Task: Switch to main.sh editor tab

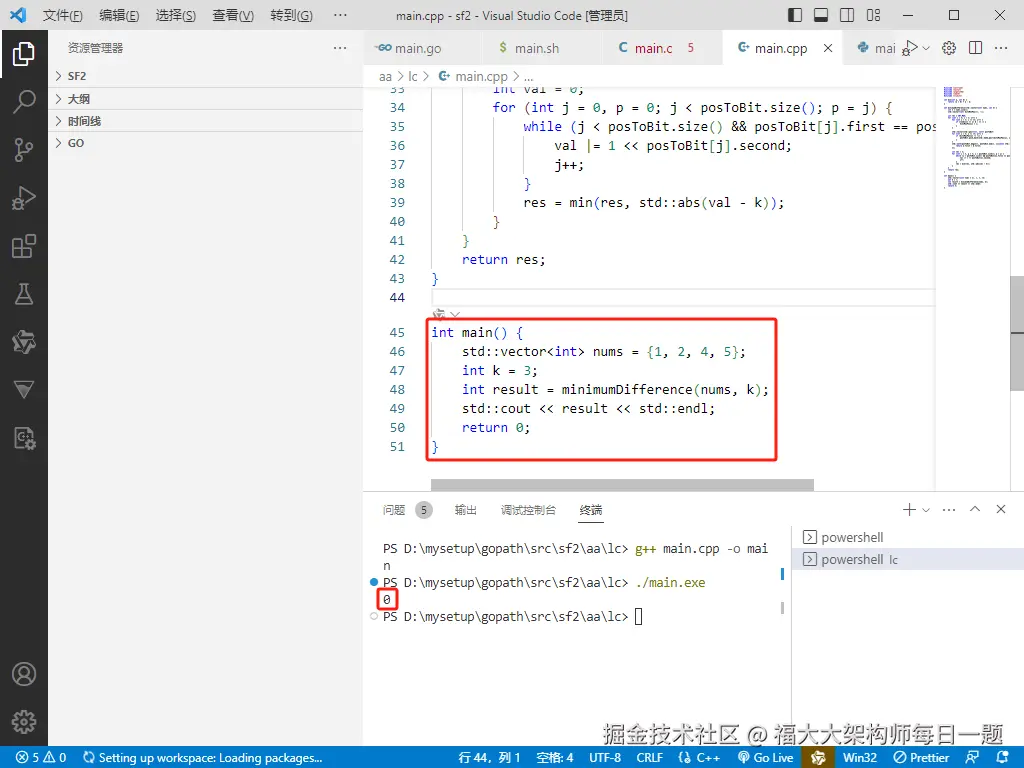Action: 537,48
